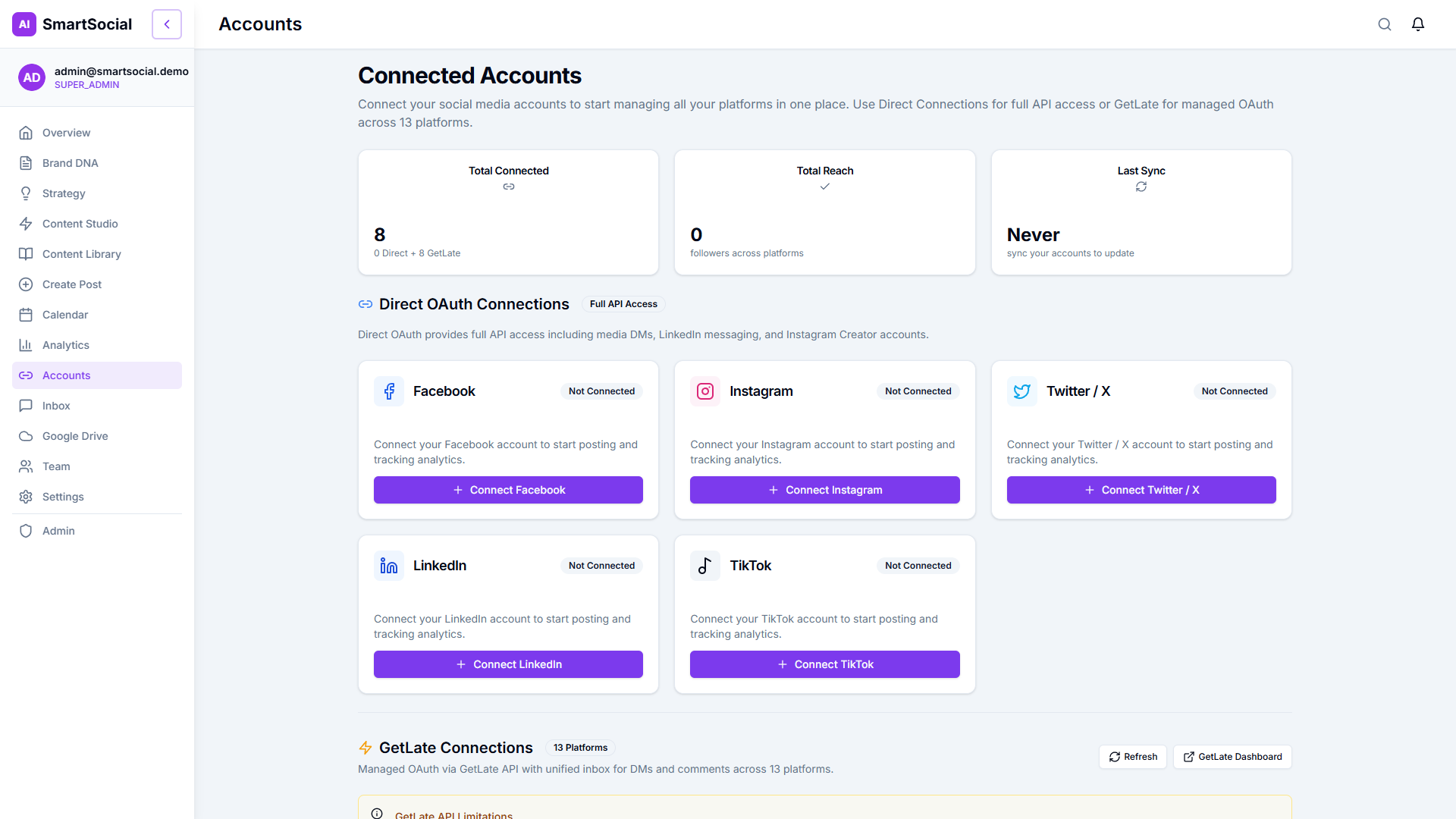Select Create Post in the sidebar
The image size is (1456, 819).
click(x=97, y=284)
